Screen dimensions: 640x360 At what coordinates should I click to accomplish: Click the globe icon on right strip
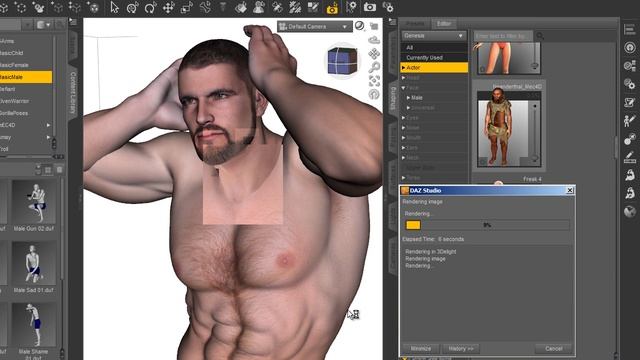tap(630, 211)
